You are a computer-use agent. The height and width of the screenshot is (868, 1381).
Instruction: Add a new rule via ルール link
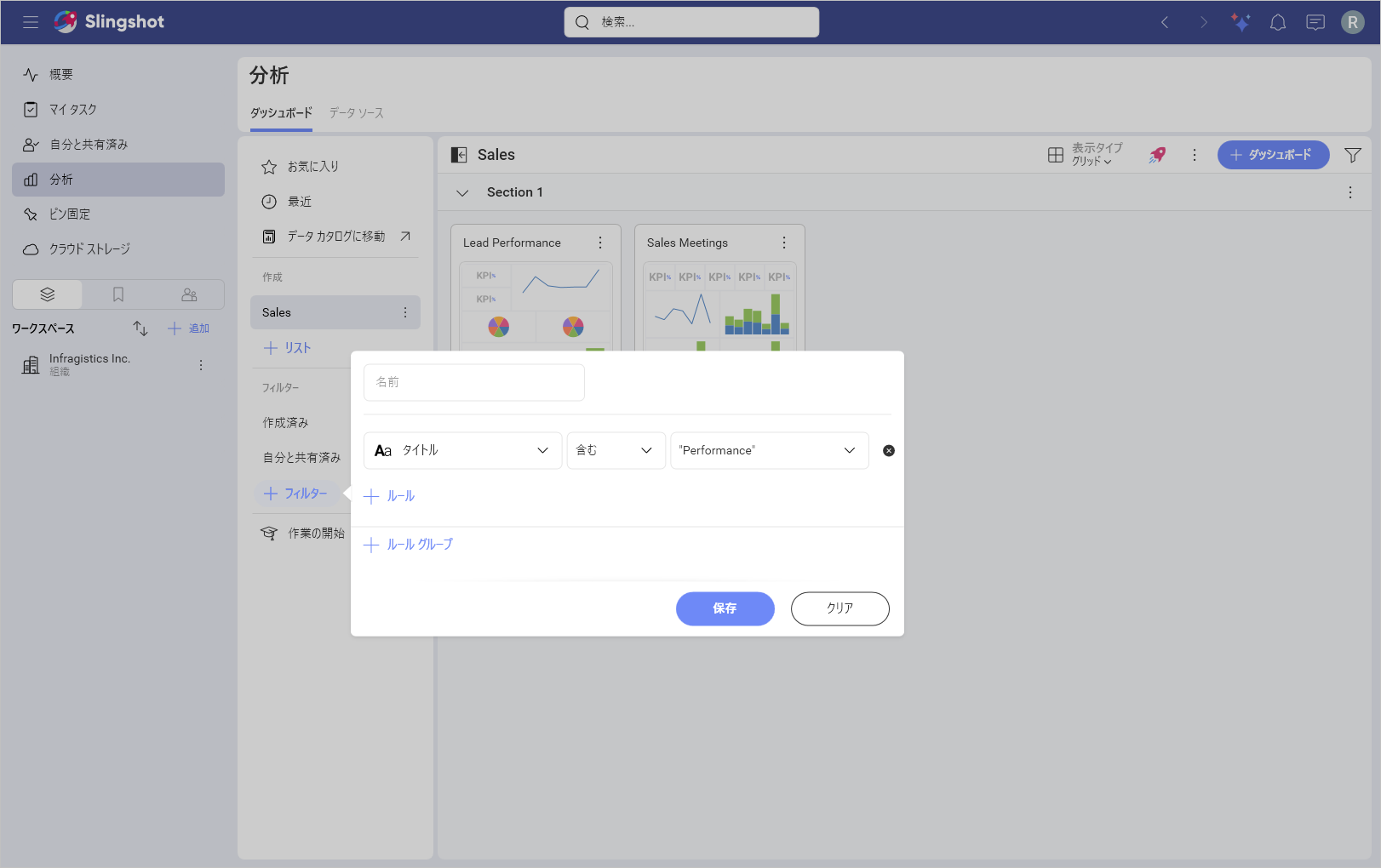coord(389,495)
